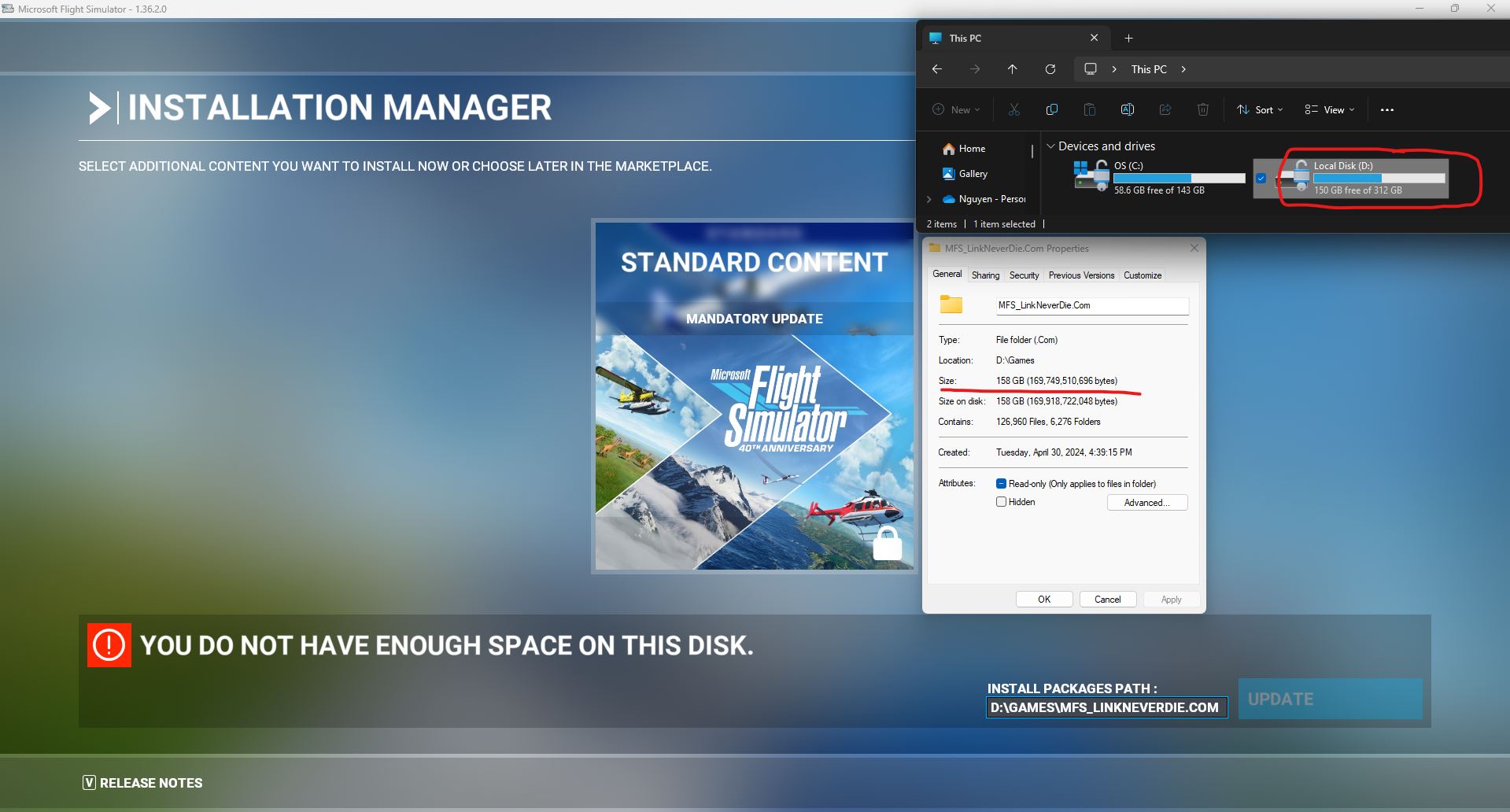The image size is (1510, 812).
Task: Enable the Hidden attribute checkbox
Action: [1001, 502]
